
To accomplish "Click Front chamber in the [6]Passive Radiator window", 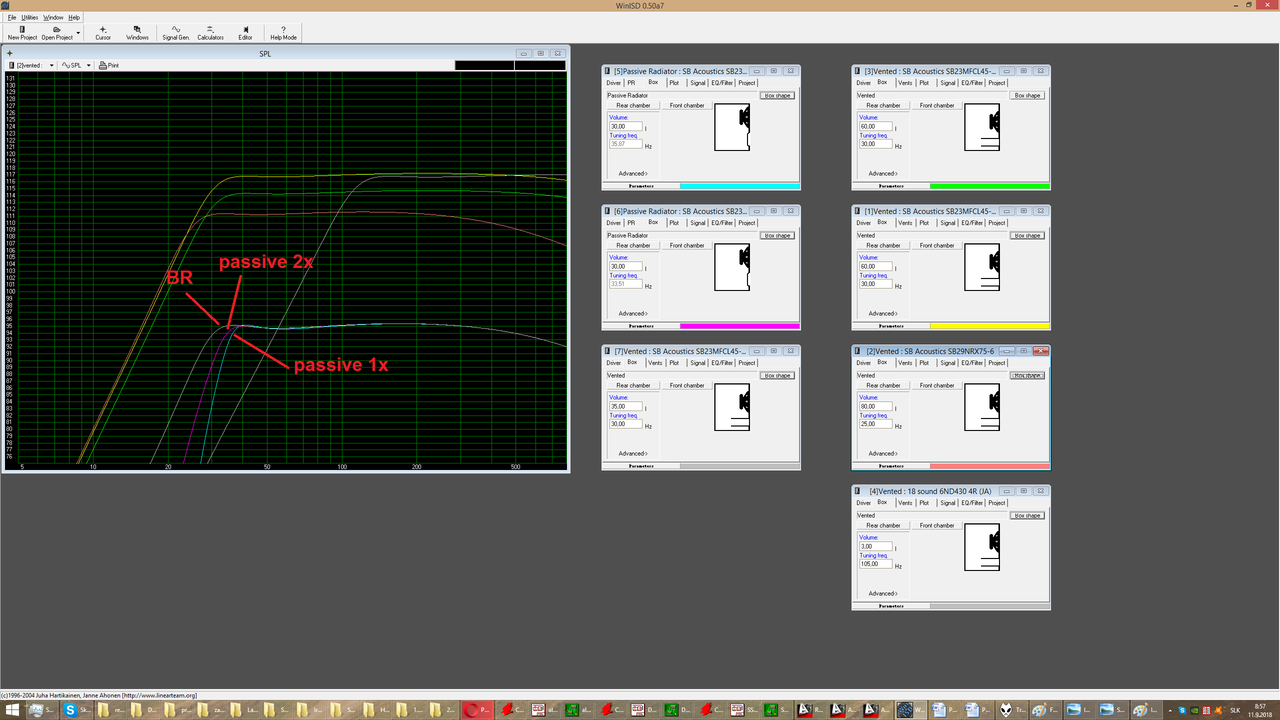I will (687, 245).
